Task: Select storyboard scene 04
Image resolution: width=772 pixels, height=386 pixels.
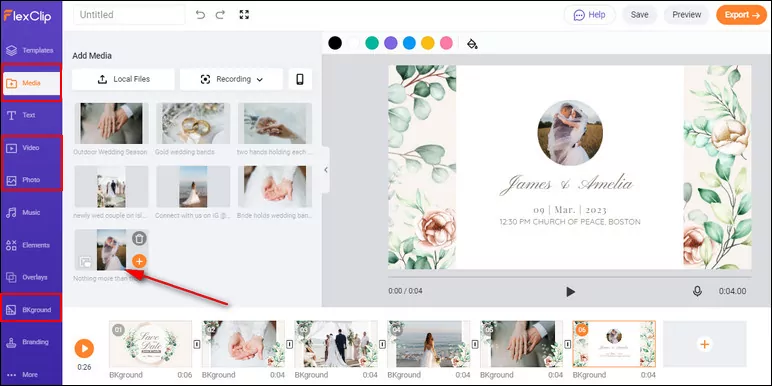Action: pos(428,344)
